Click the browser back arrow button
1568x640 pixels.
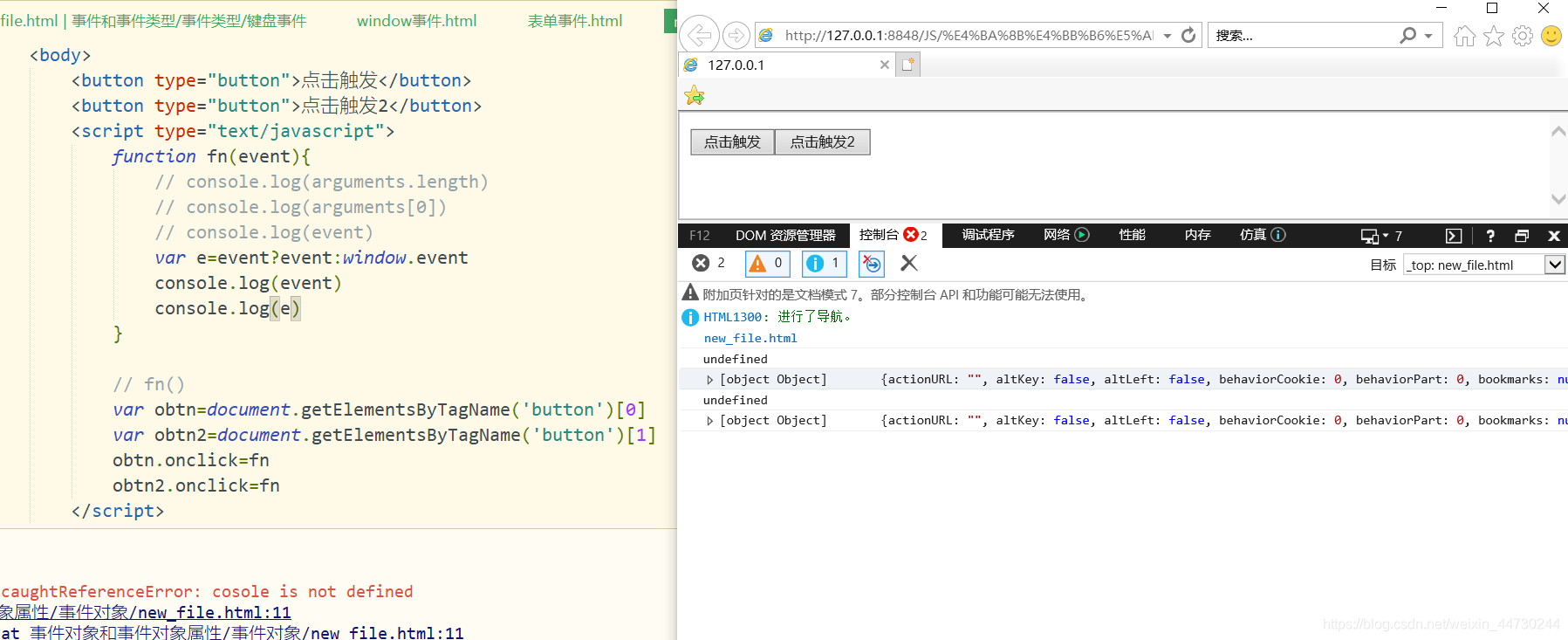point(700,35)
